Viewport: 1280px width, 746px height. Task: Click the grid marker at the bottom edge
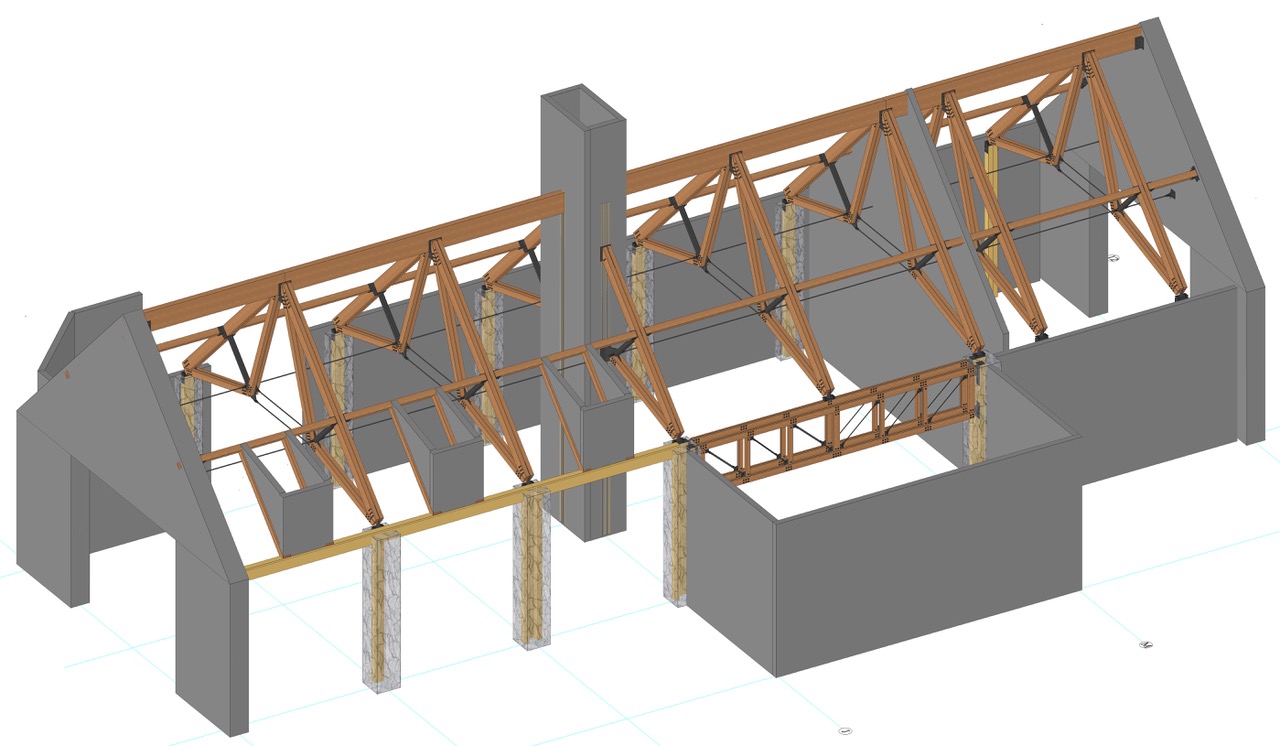[844, 730]
